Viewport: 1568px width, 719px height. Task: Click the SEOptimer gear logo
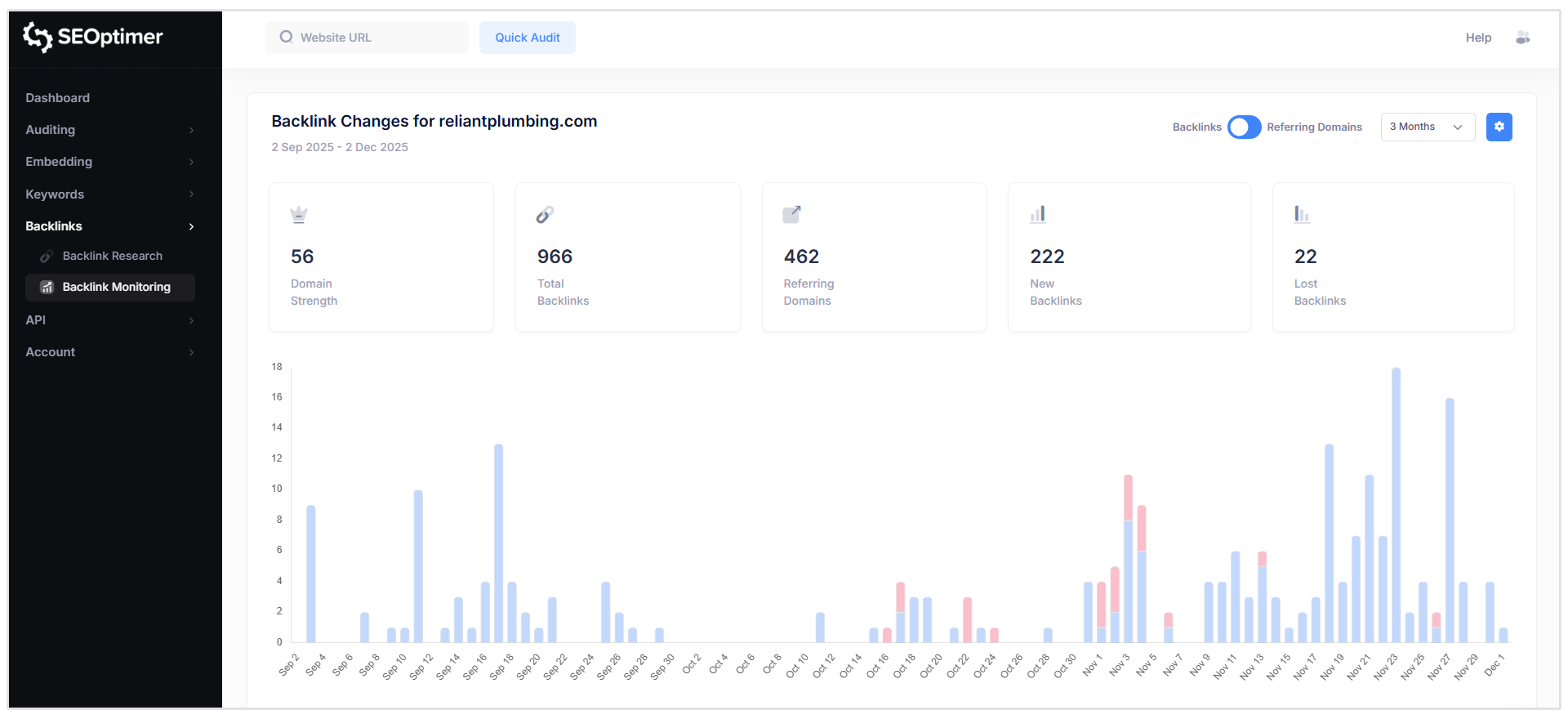click(38, 37)
